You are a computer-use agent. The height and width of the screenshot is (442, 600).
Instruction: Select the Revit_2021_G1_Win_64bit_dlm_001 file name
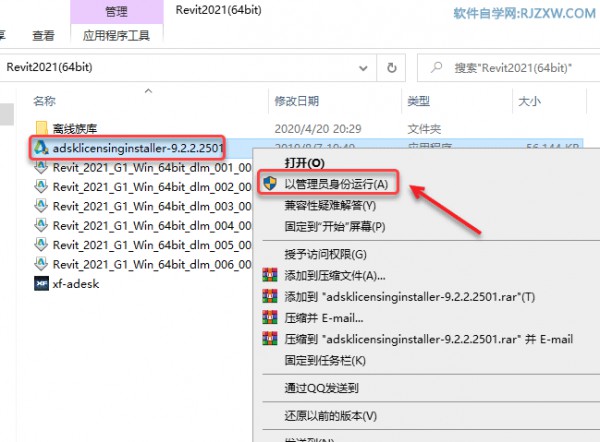[x=152, y=168]
